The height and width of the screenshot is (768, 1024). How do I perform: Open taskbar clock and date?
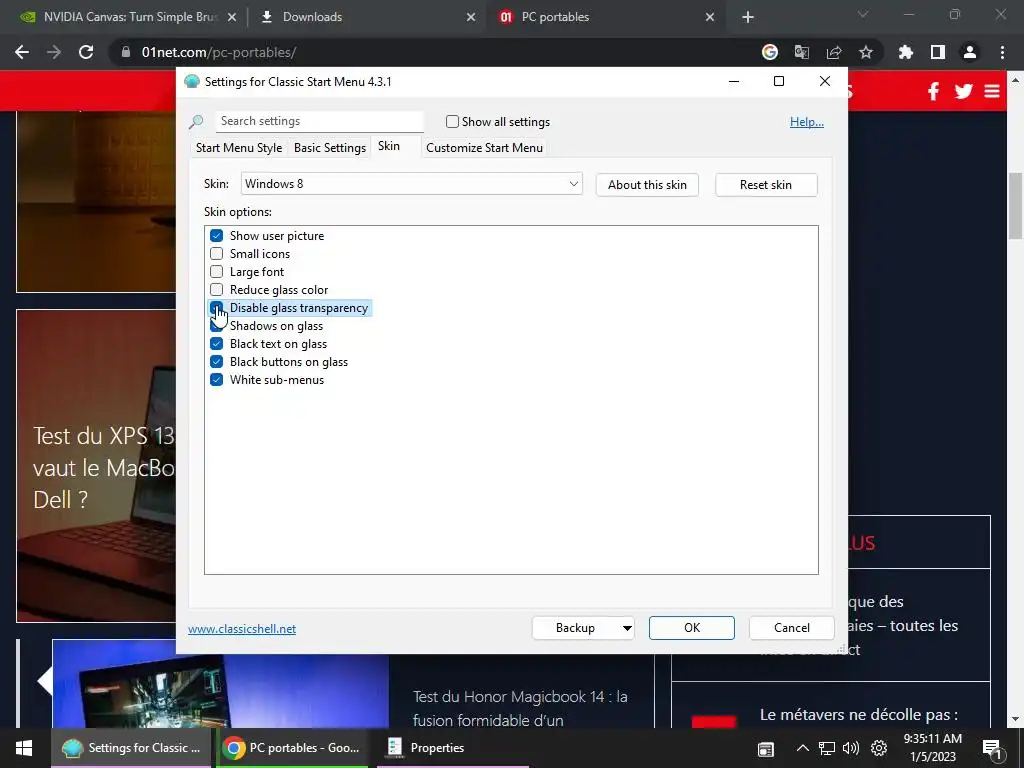click(933, 748)
